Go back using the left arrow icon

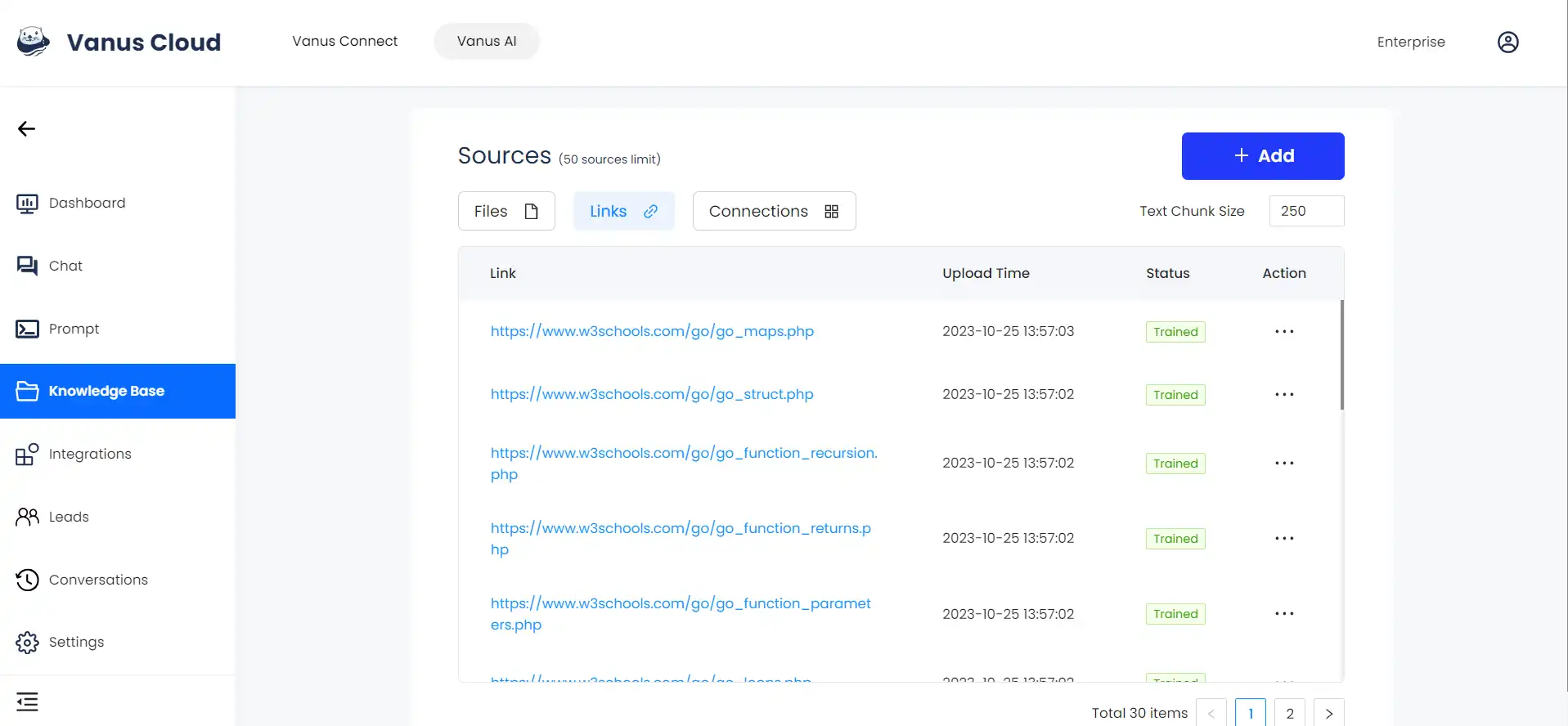(x=27, y=128)
